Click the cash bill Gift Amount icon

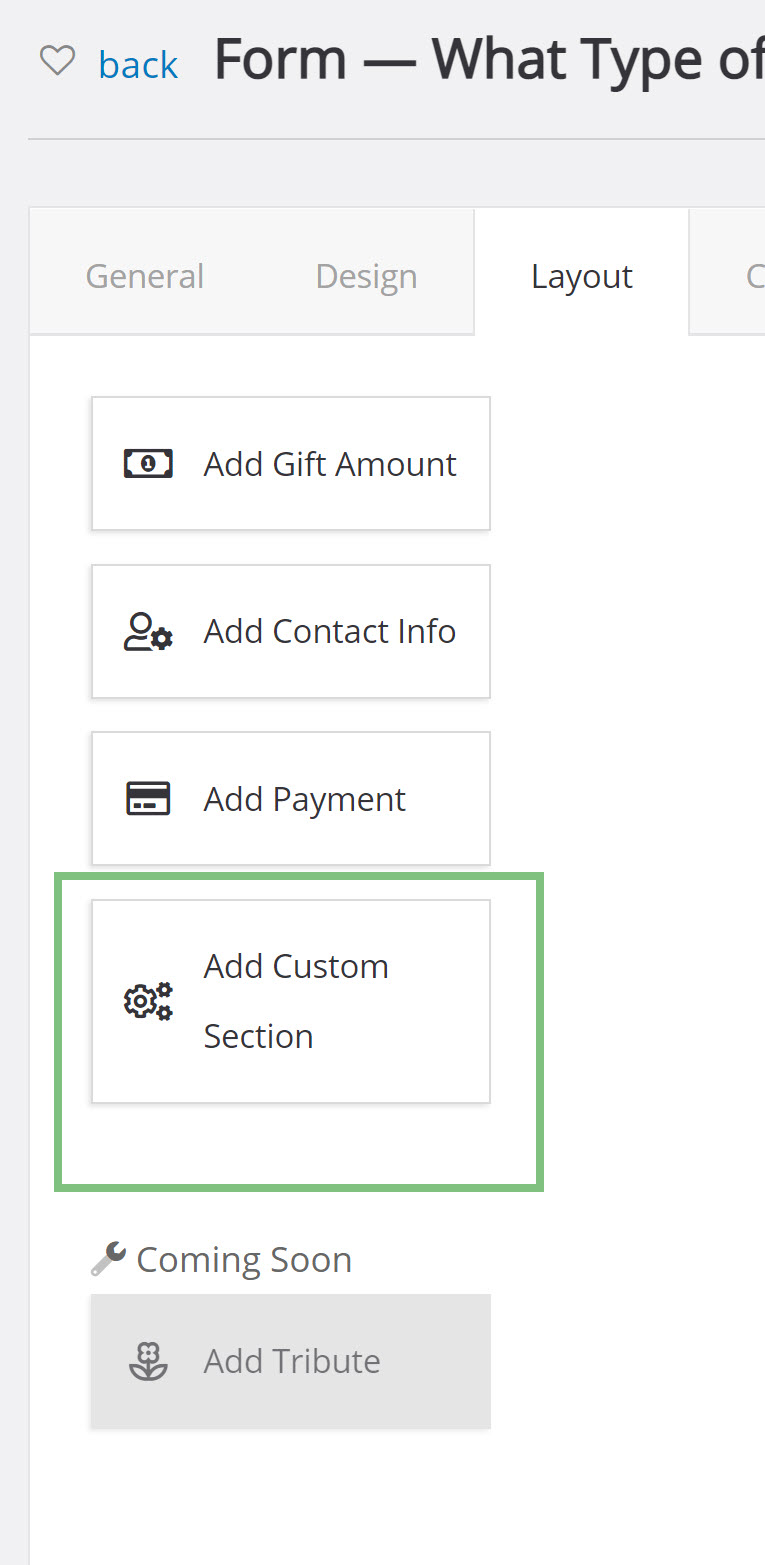click(148, 463)
